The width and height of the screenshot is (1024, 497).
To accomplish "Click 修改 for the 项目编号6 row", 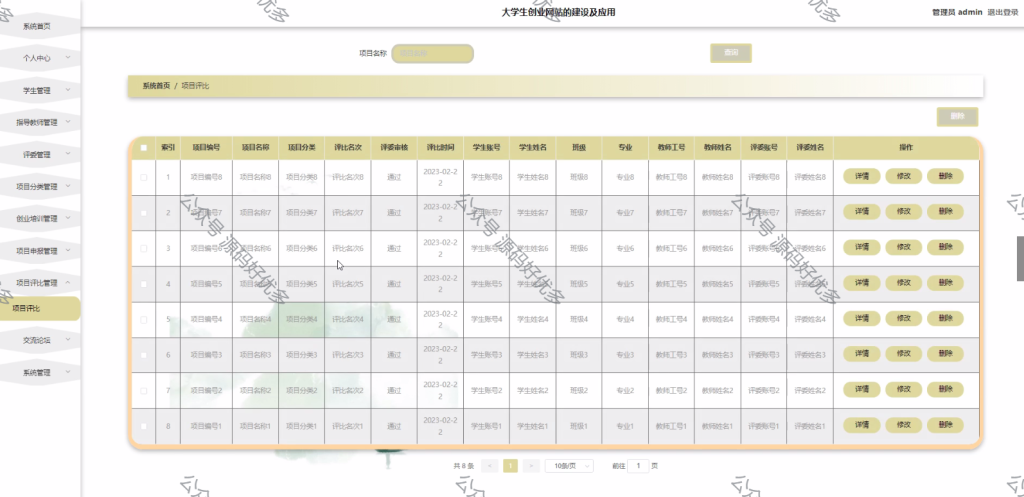I will tap(904, 248).
